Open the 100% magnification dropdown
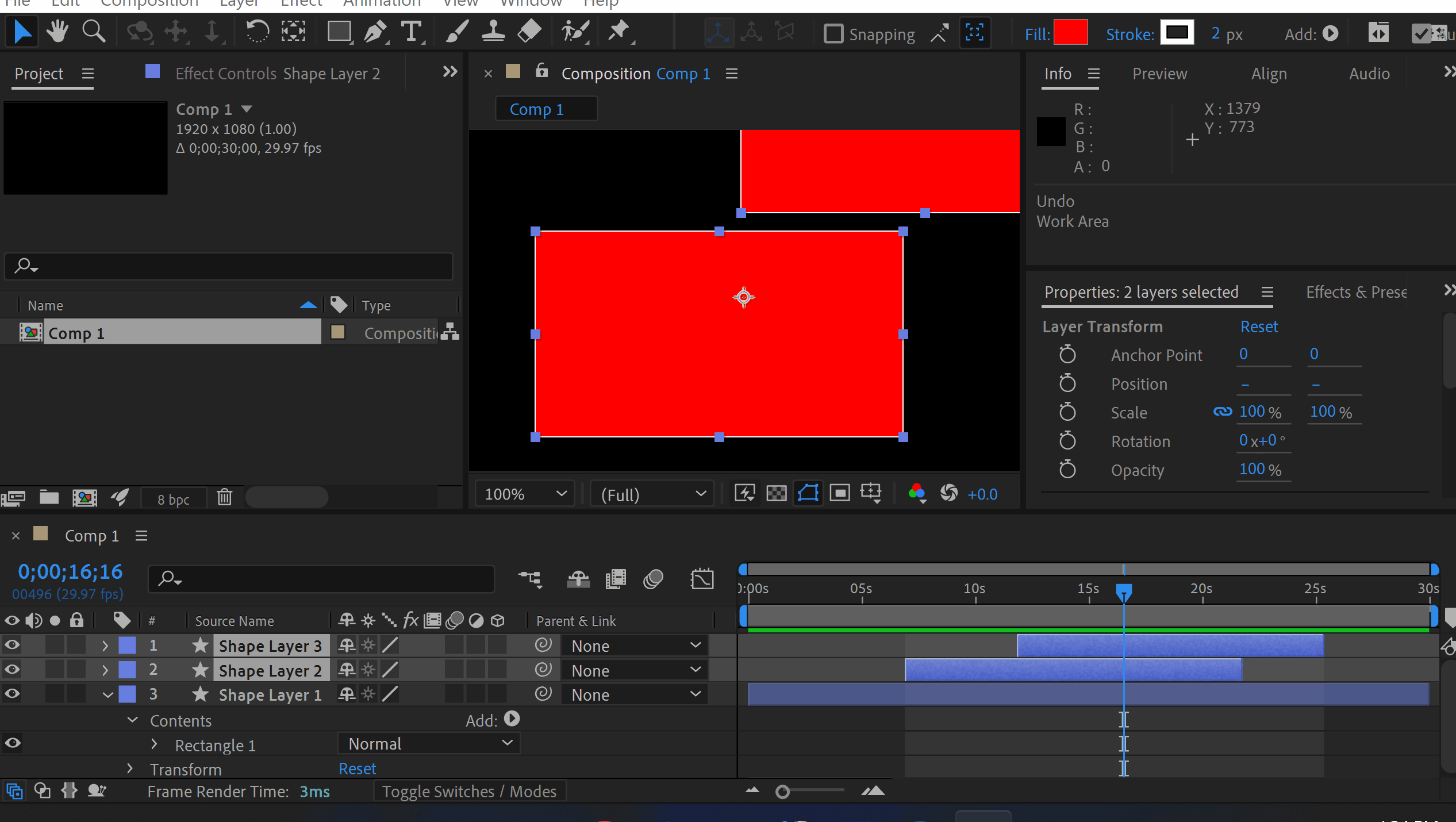Screen dimensions: 1456x822 tap(525, 494)
